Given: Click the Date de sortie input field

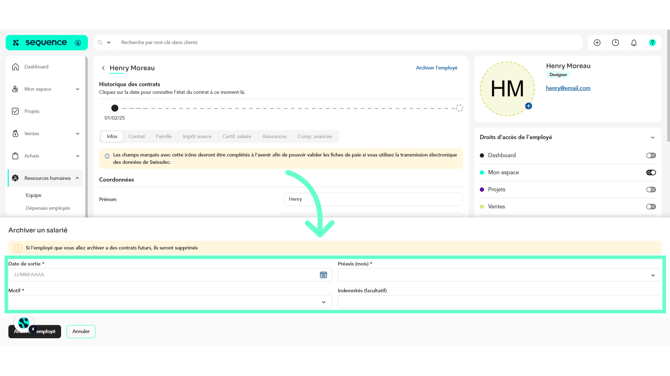Looking at the screenshot, I should tap(170, 275).
